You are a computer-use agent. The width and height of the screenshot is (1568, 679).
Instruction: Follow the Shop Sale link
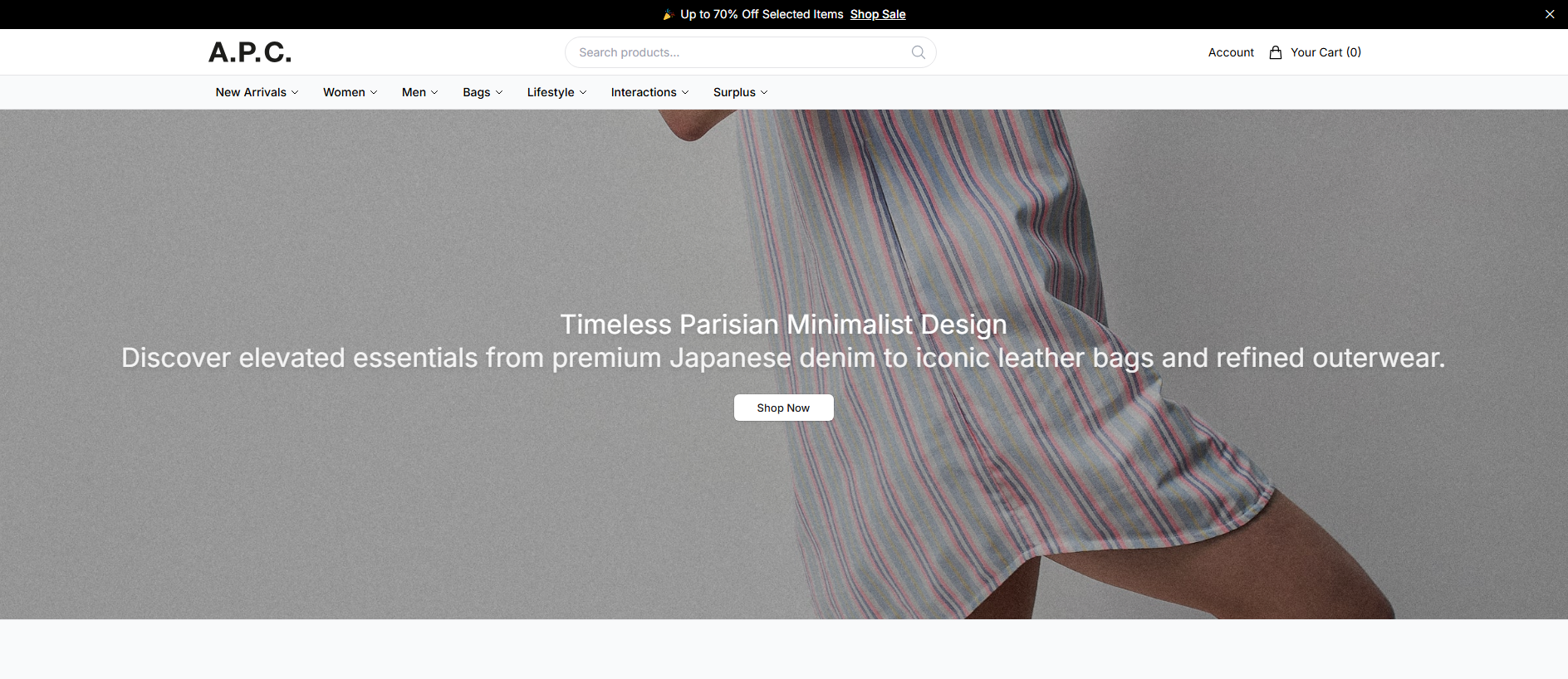click(878, 14)
